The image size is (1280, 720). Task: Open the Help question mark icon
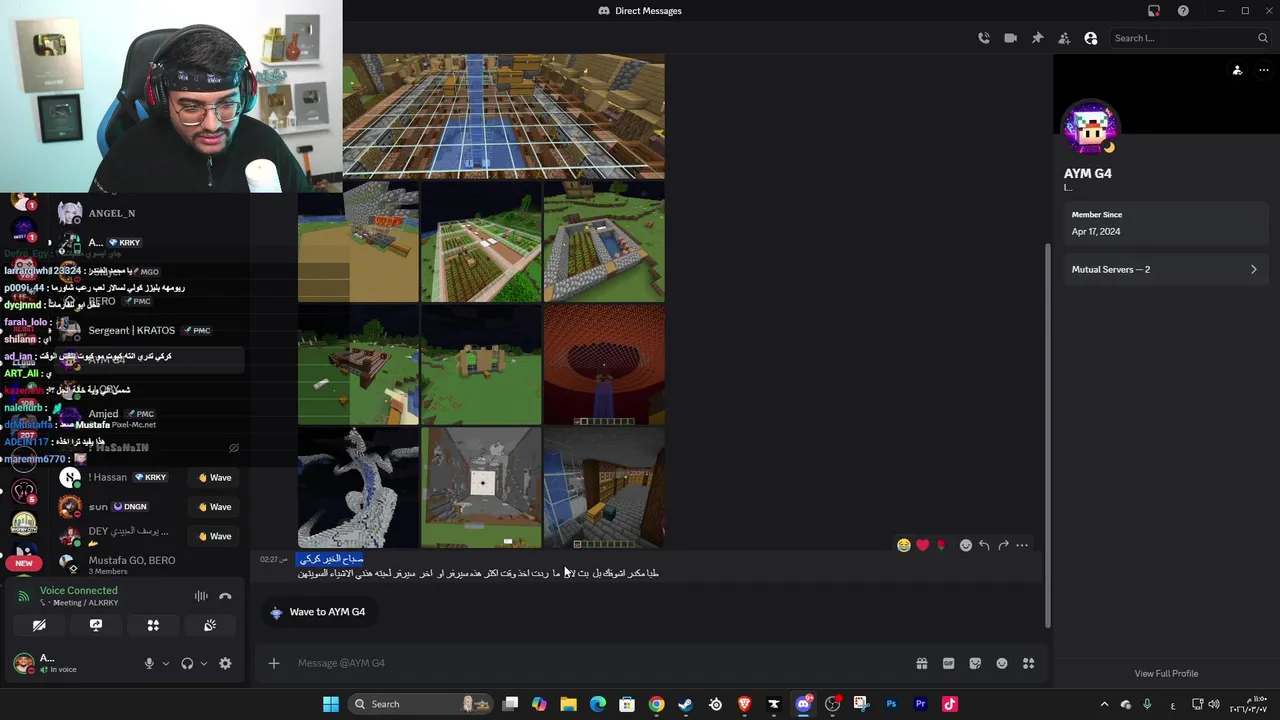(x=1183, y=11)
